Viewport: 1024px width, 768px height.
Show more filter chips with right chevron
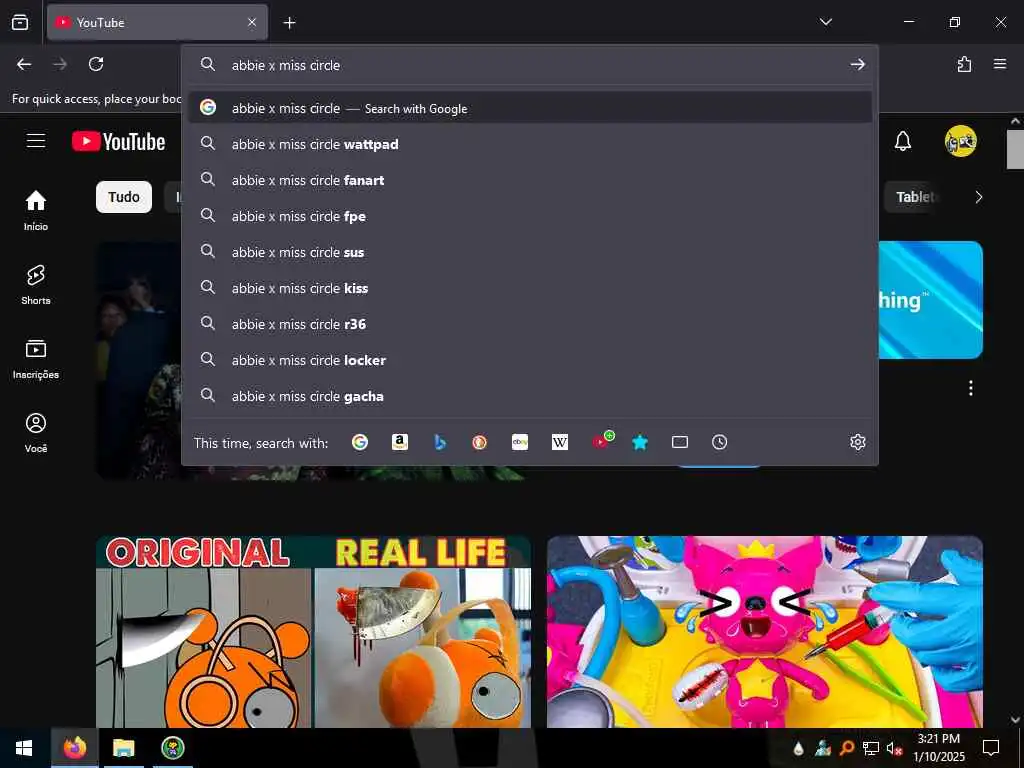(x=978, y=197)
